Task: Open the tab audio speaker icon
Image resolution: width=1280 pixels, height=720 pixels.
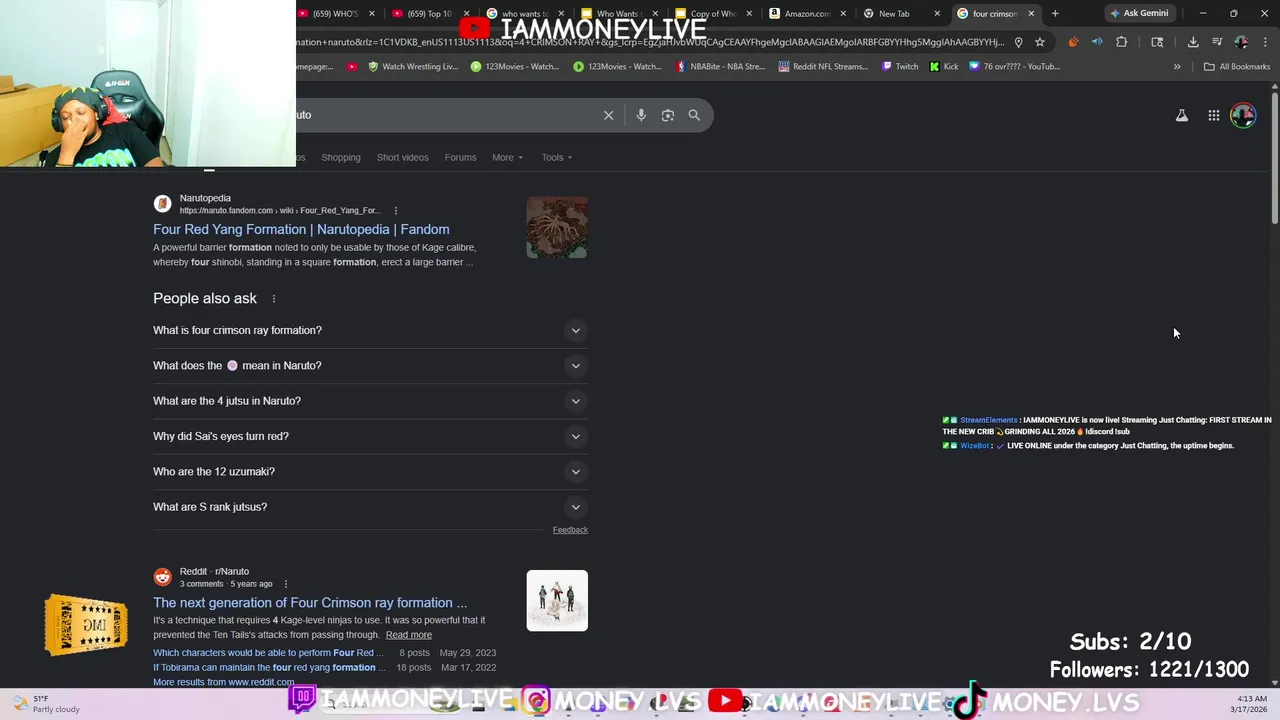Action: coord(1097,42)
